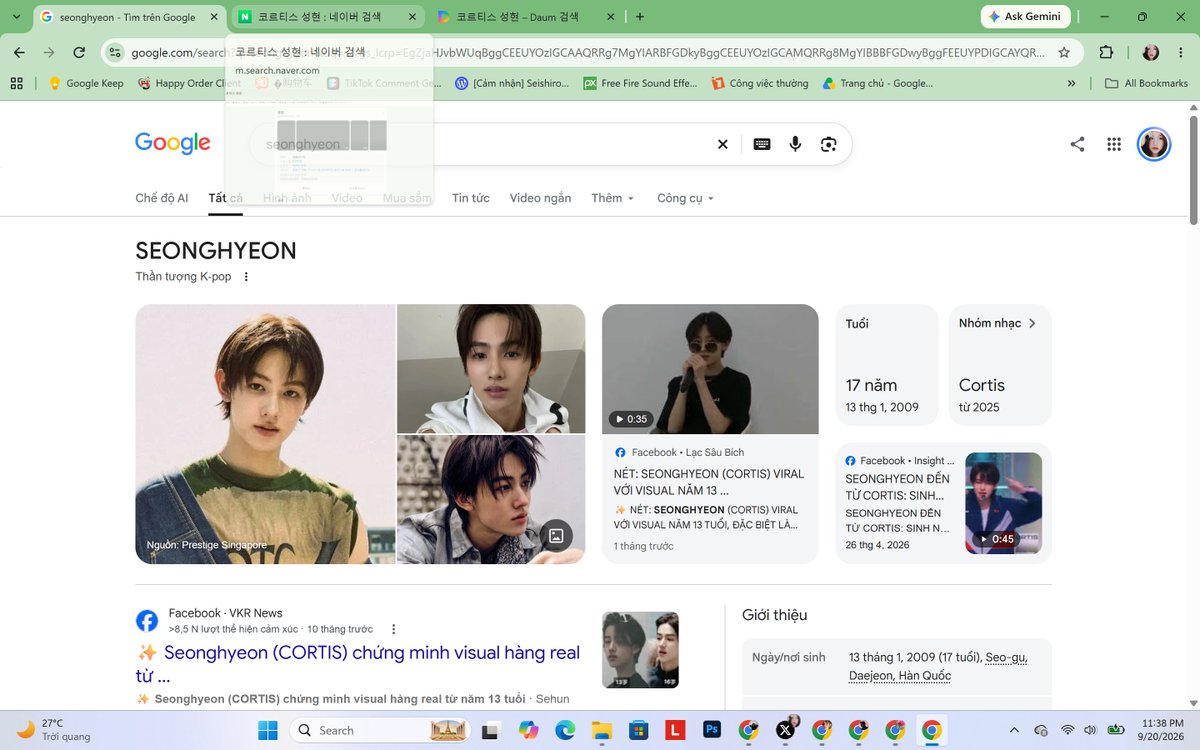1200x750 pixels.
Task: Go to Google home via logo
Action: [x=173, y=143]
